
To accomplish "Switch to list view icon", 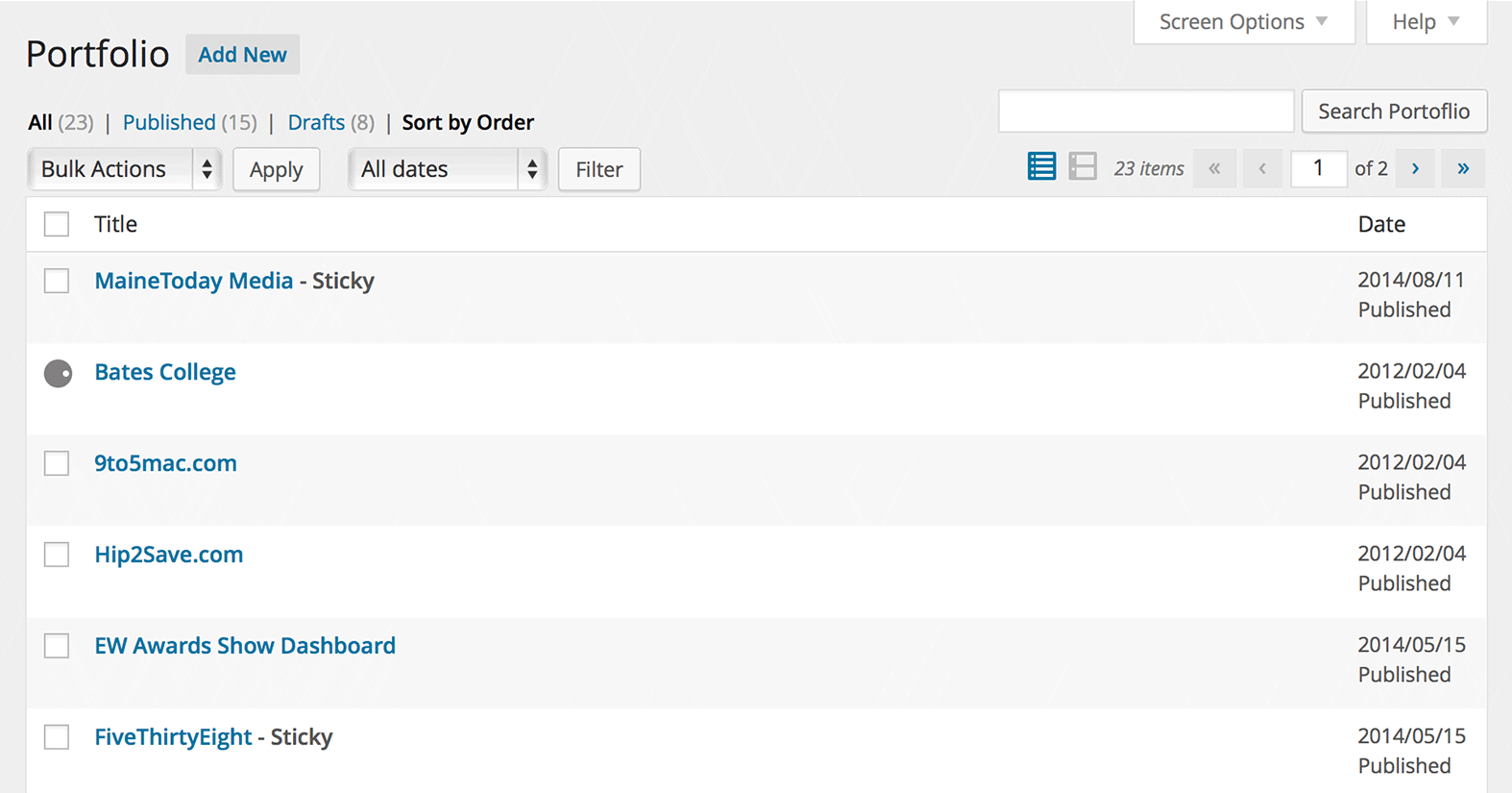I will [x=1041, y=167].
